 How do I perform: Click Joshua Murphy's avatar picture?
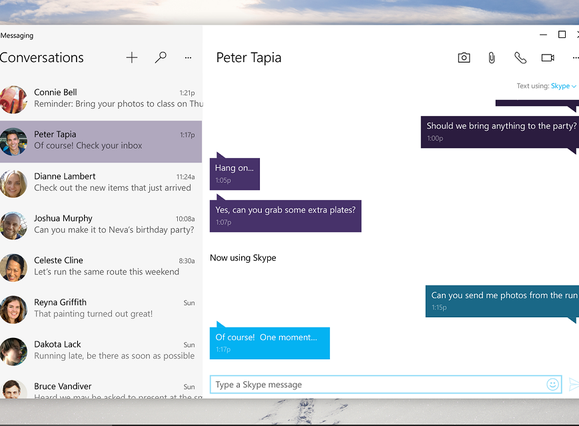tap(13, 226)
